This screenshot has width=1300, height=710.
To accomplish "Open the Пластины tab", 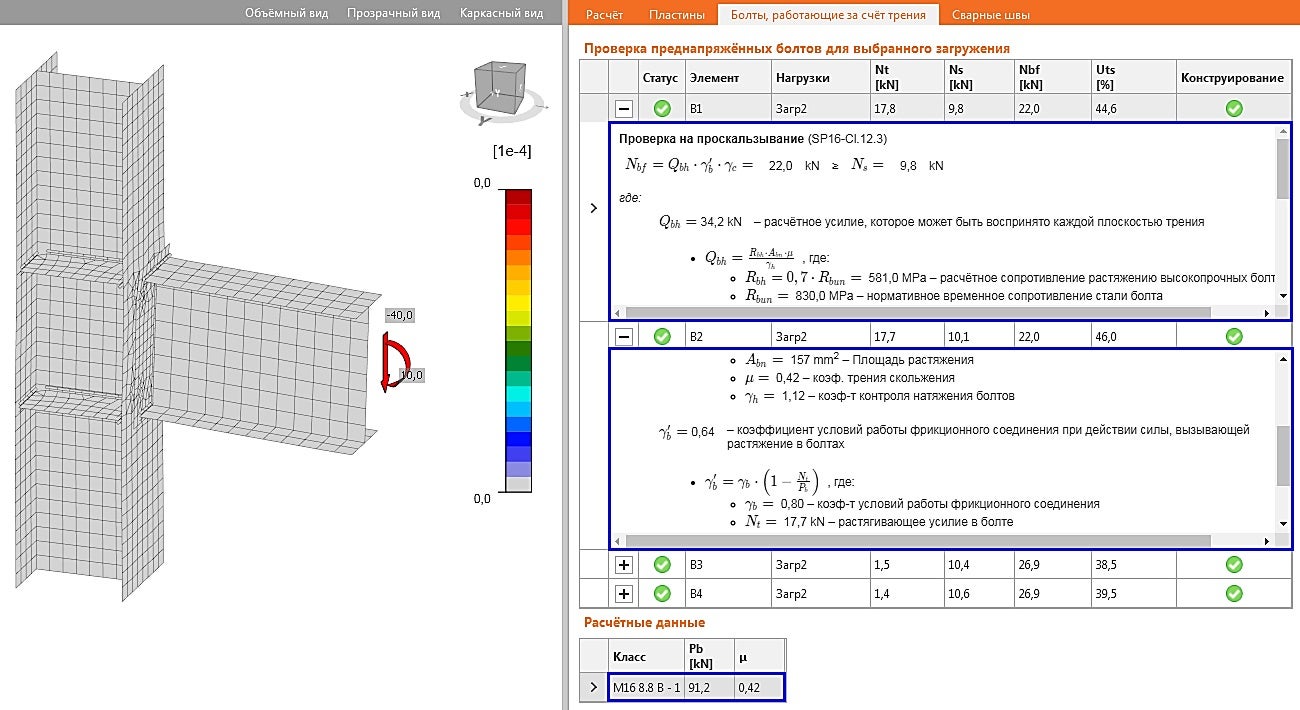I will pos(675,14).
